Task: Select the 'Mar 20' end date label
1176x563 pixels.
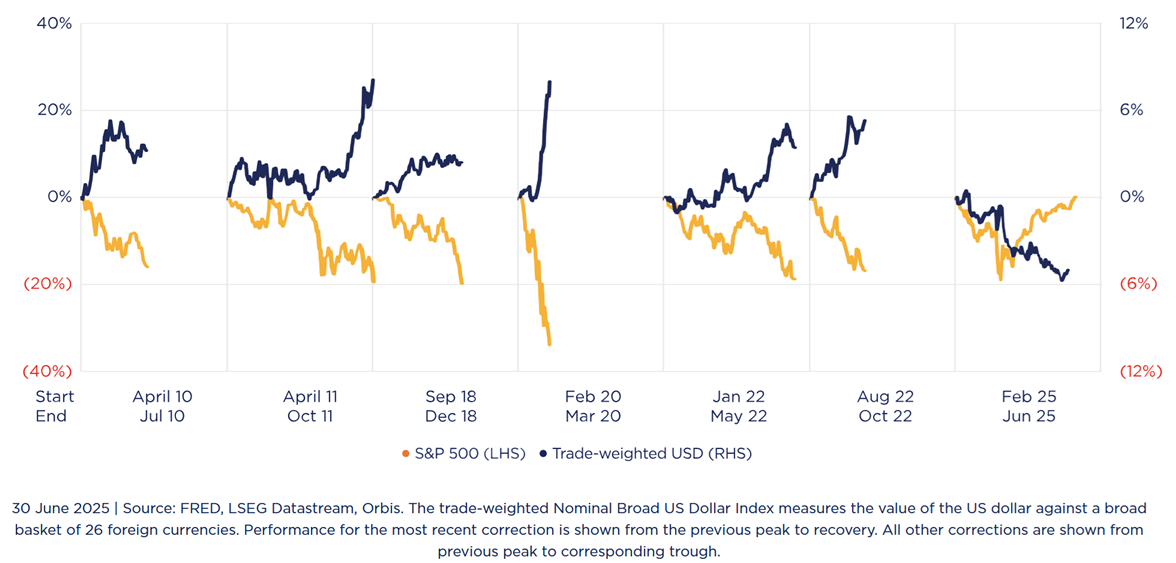Action: [593, 416]
